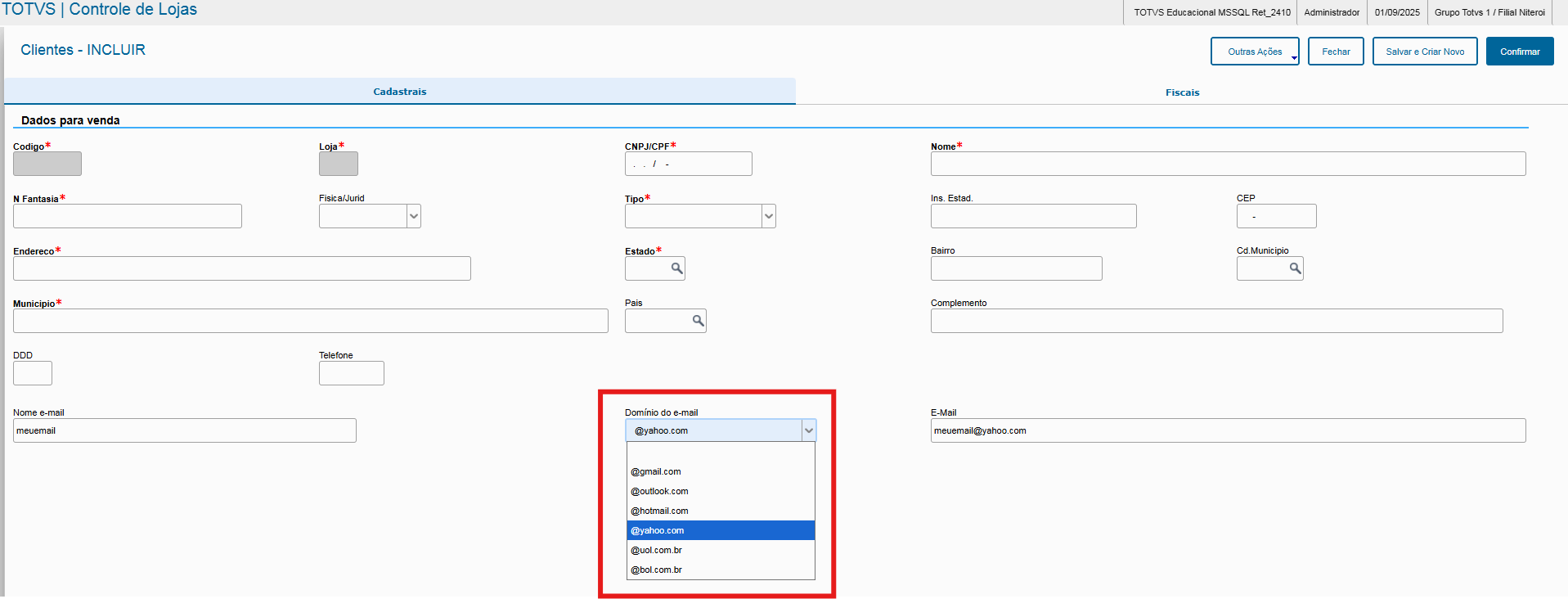Screen dimensions: 1568x599
Task: Click the Endereco text field
Action: (x=241, y=268)
